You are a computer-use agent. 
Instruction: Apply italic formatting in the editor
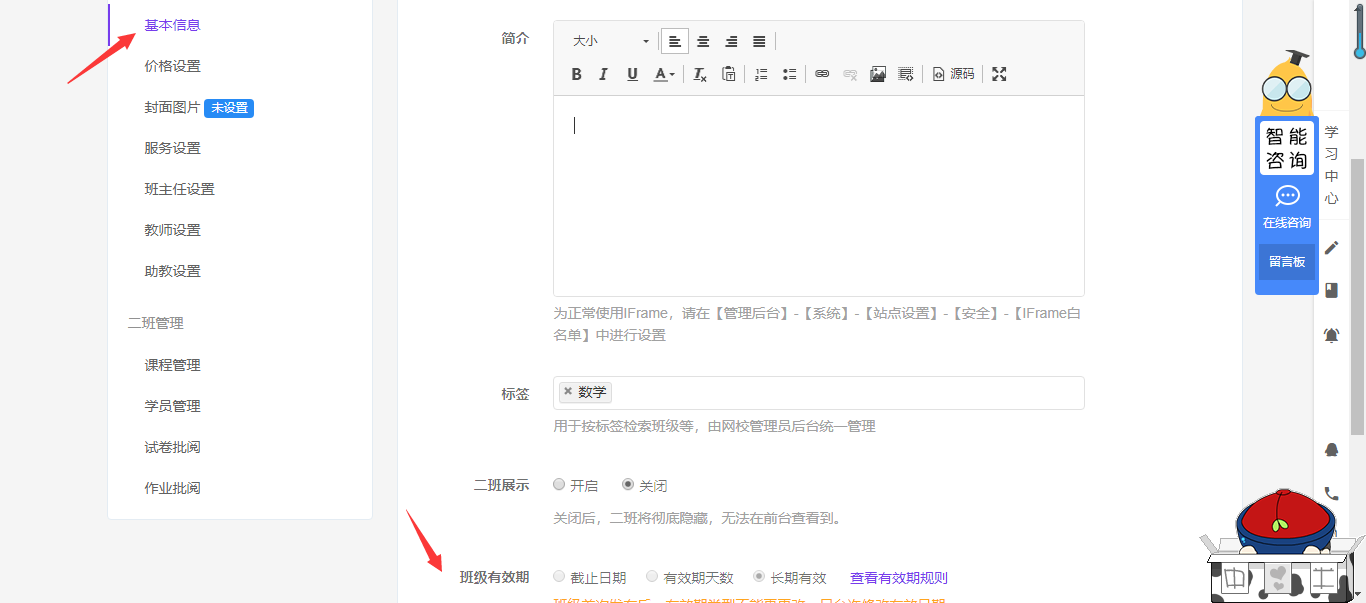pyautogui.click(x=603, y=74)
